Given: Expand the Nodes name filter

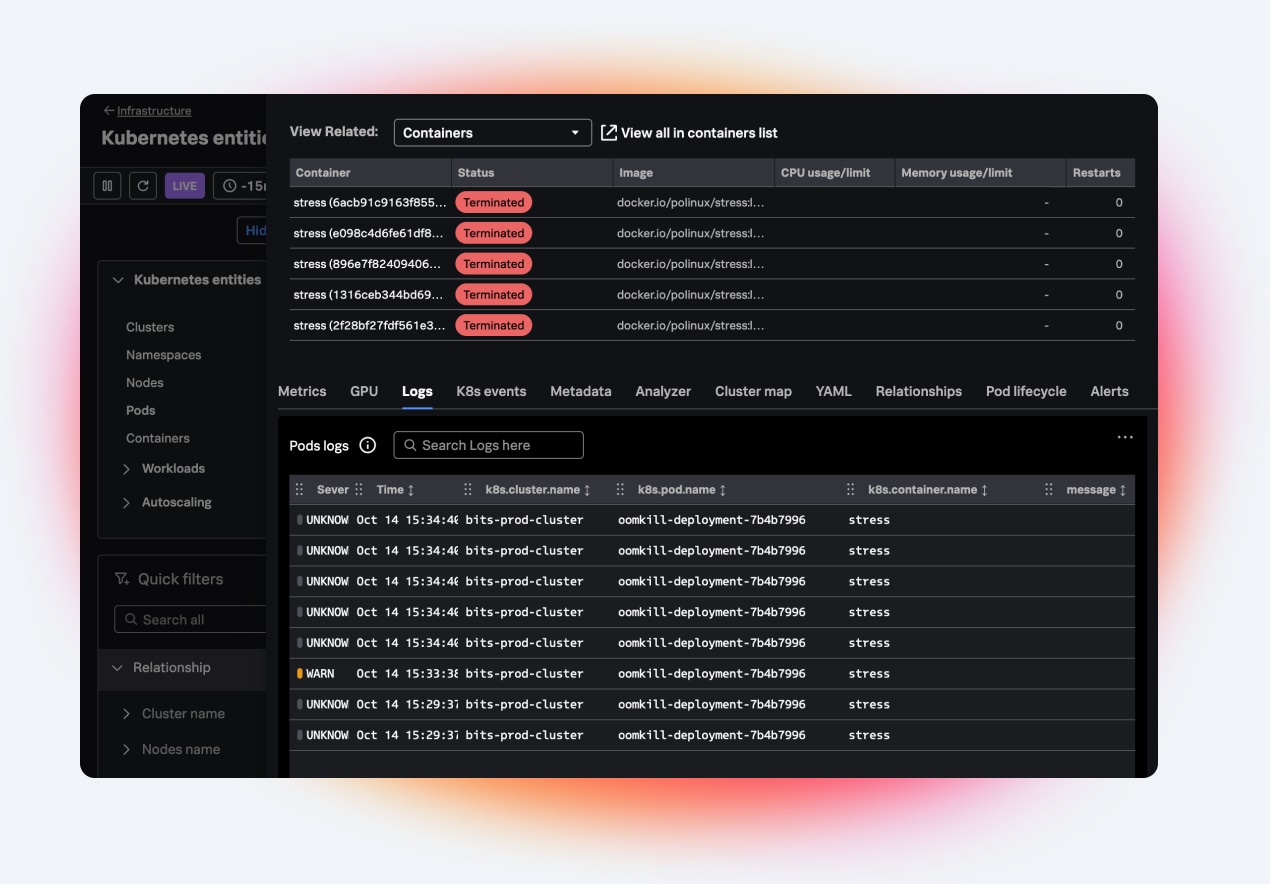Looking at the screenshot, I should [127, 750].
